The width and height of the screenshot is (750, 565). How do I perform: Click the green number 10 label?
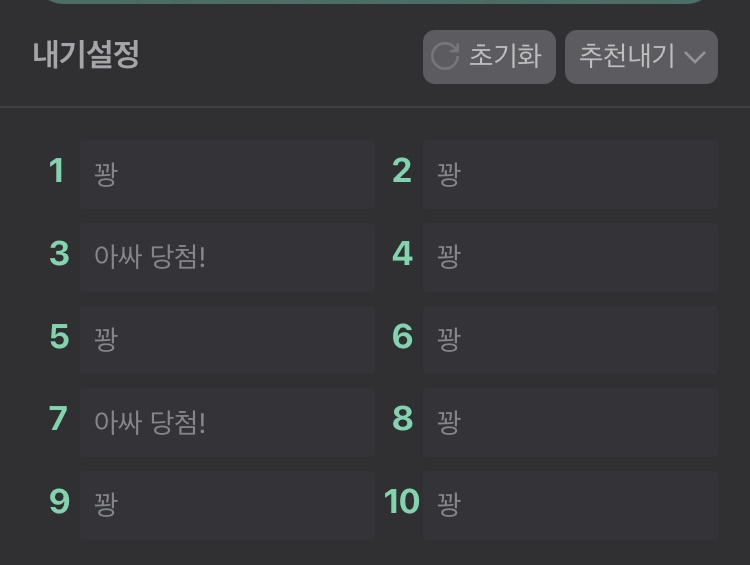click(402, 502)
